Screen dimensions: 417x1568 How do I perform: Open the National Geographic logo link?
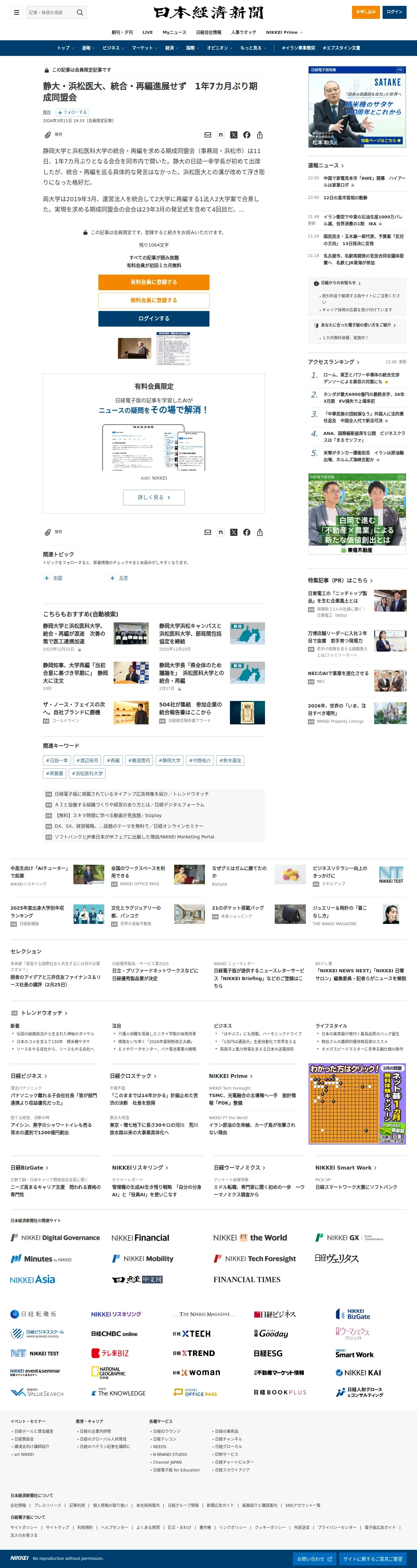108,1372
